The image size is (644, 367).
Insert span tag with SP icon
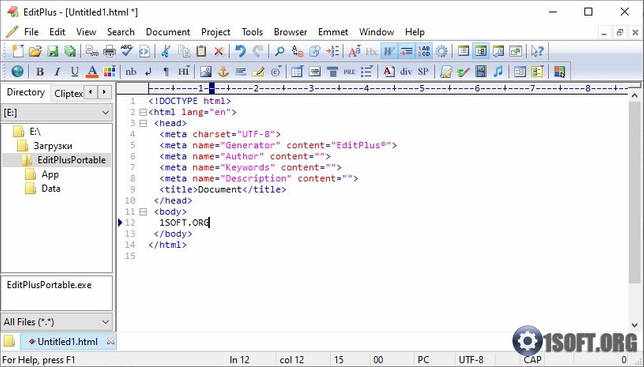[423, 71]
